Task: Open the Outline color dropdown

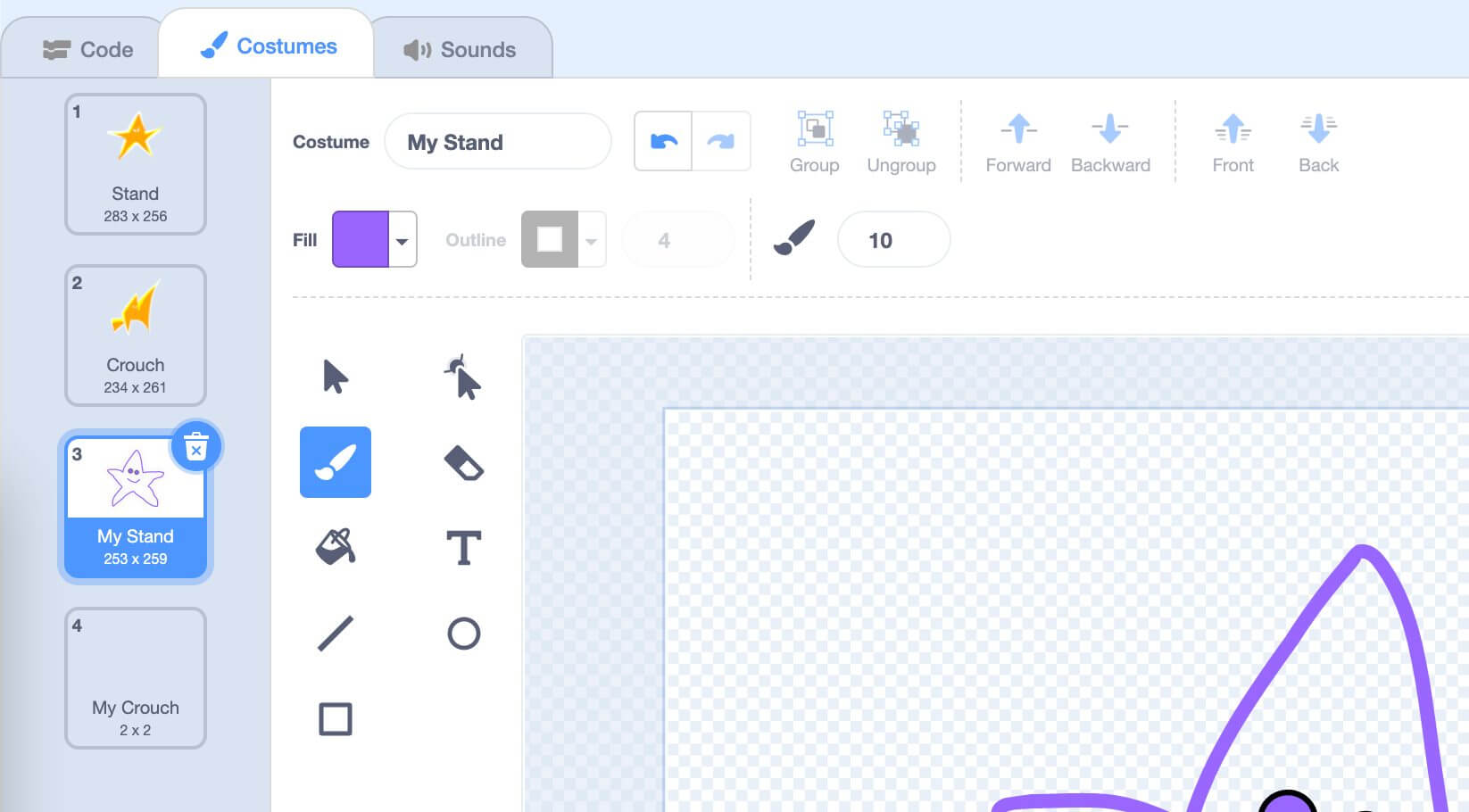Action: 591,240
